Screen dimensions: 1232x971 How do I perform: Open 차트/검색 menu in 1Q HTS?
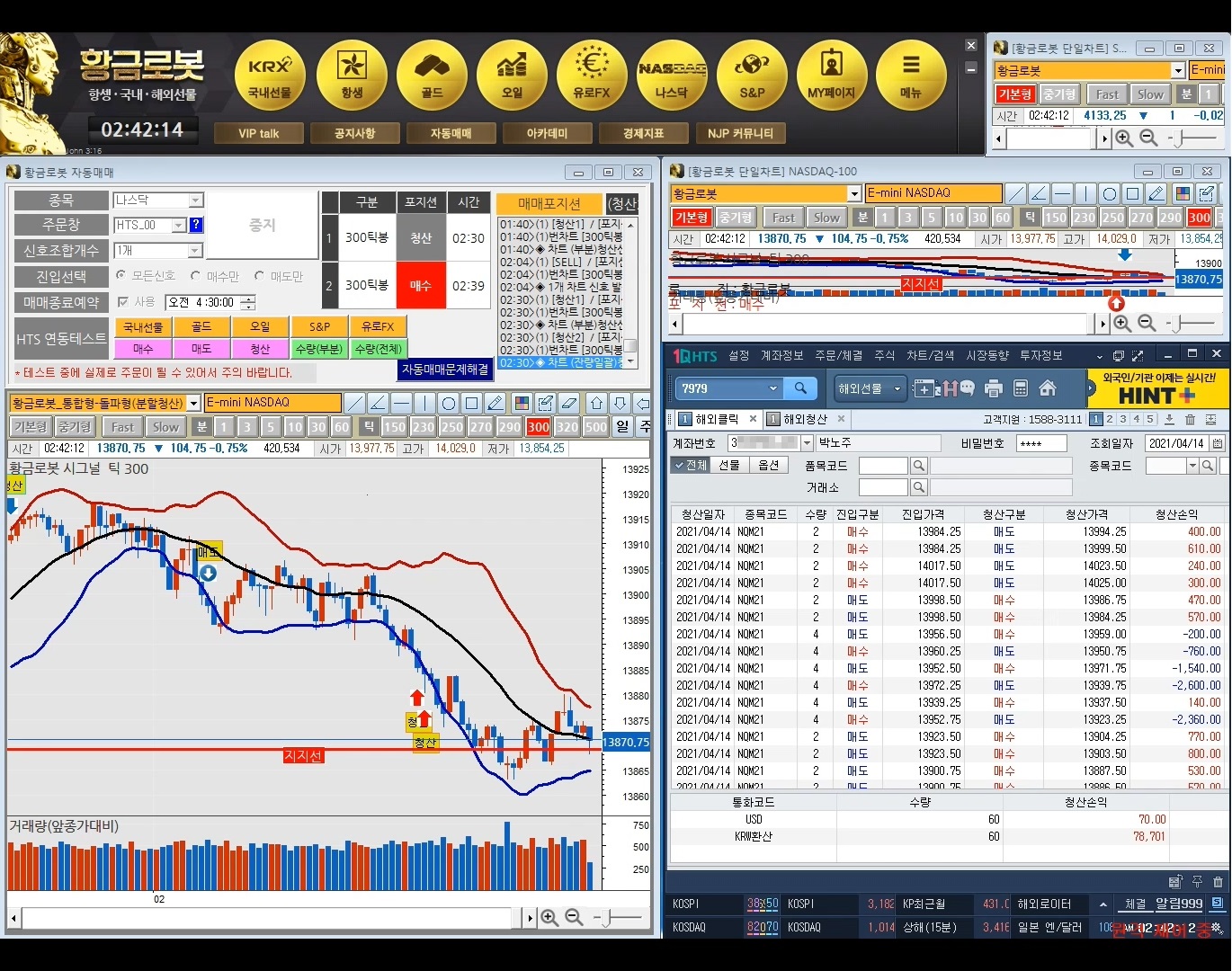930,356
